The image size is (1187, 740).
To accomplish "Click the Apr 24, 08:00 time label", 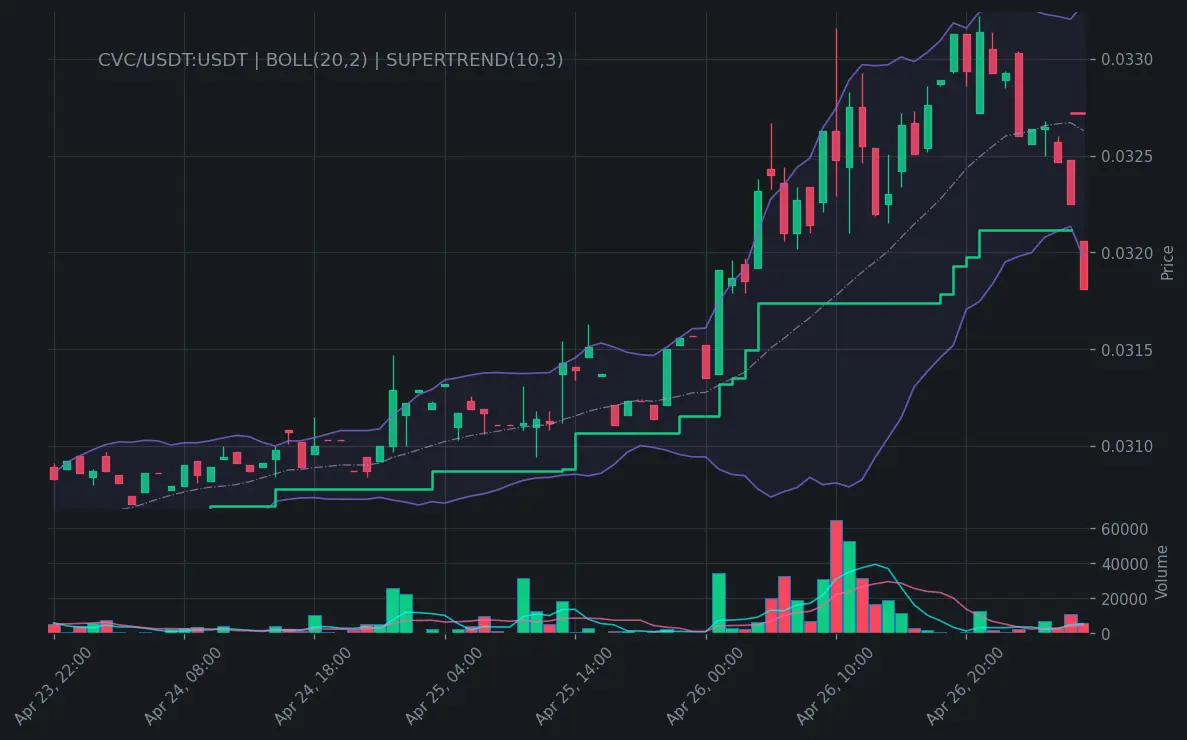I will click(x=183, y=686).
